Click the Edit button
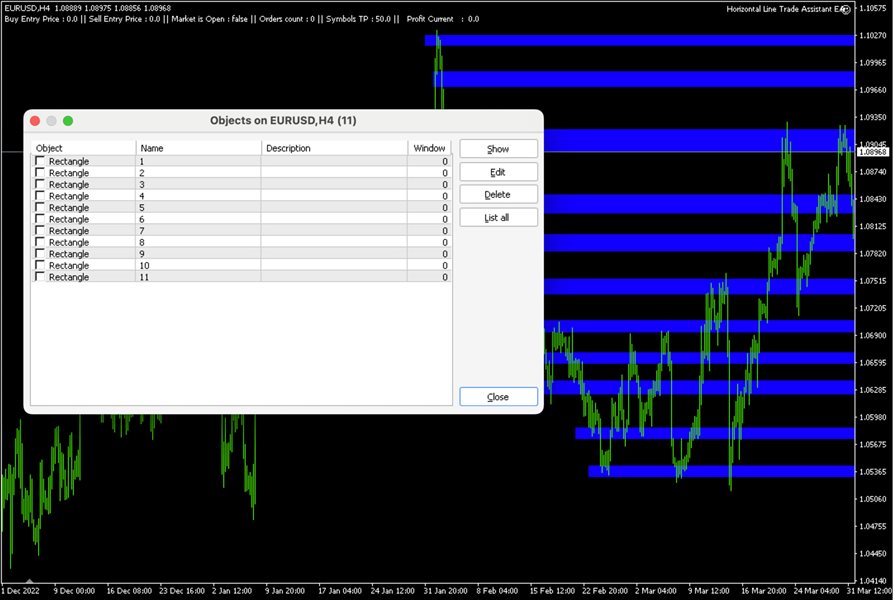894x600 pixels. (498, 172)
